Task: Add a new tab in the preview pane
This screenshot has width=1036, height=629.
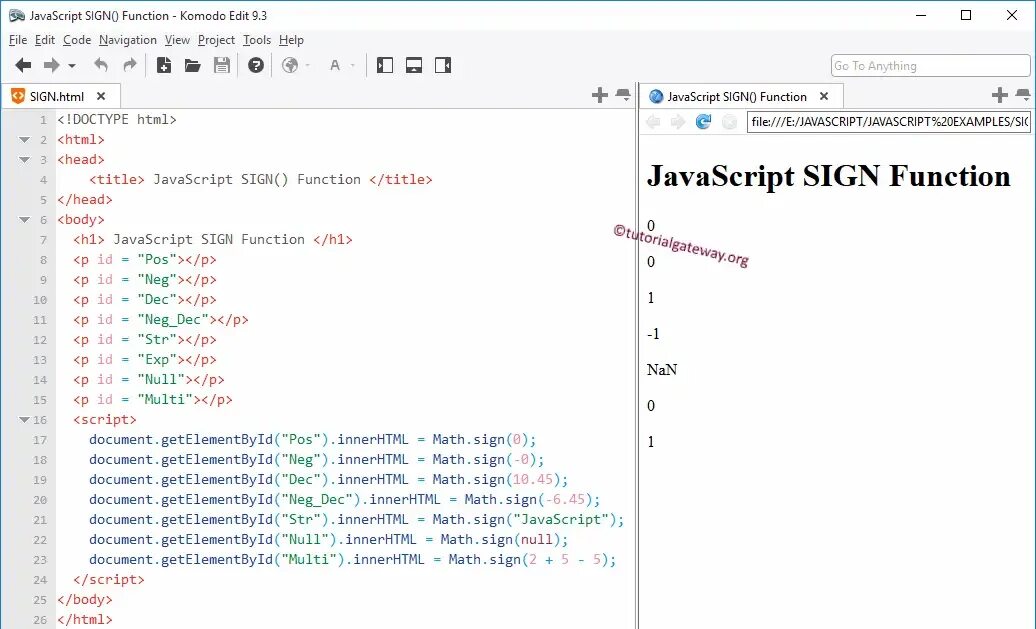Action: [1000, 96]
